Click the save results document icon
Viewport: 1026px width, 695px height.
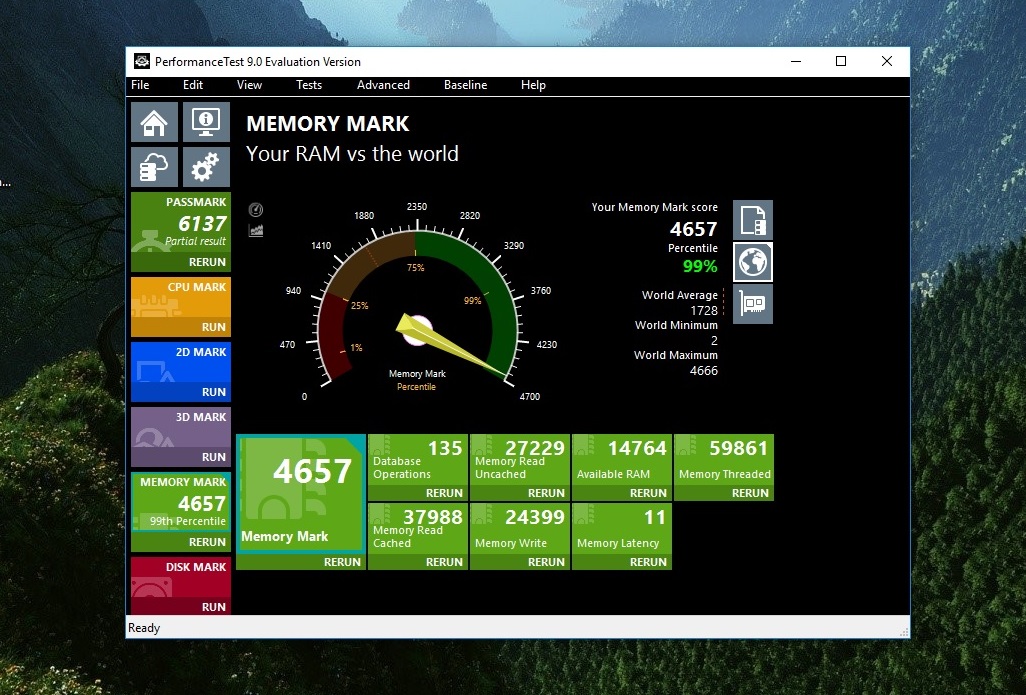point(753,220)
